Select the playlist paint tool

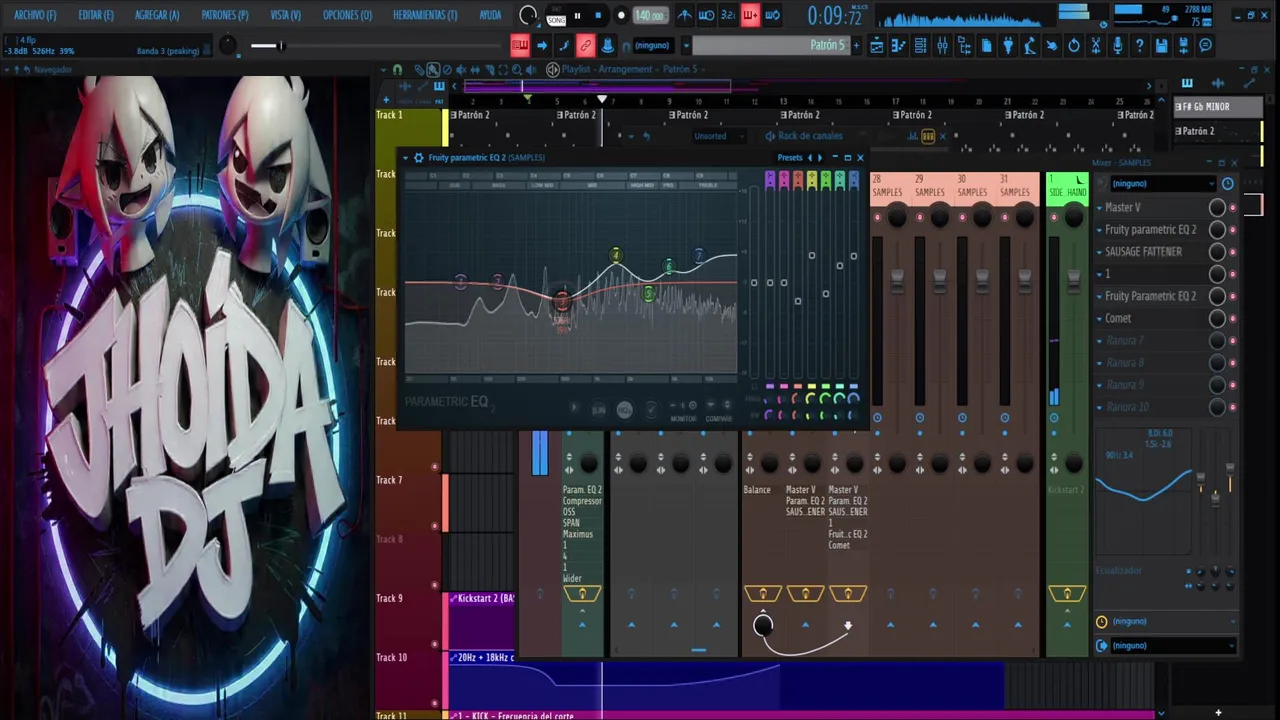[432, 69]
